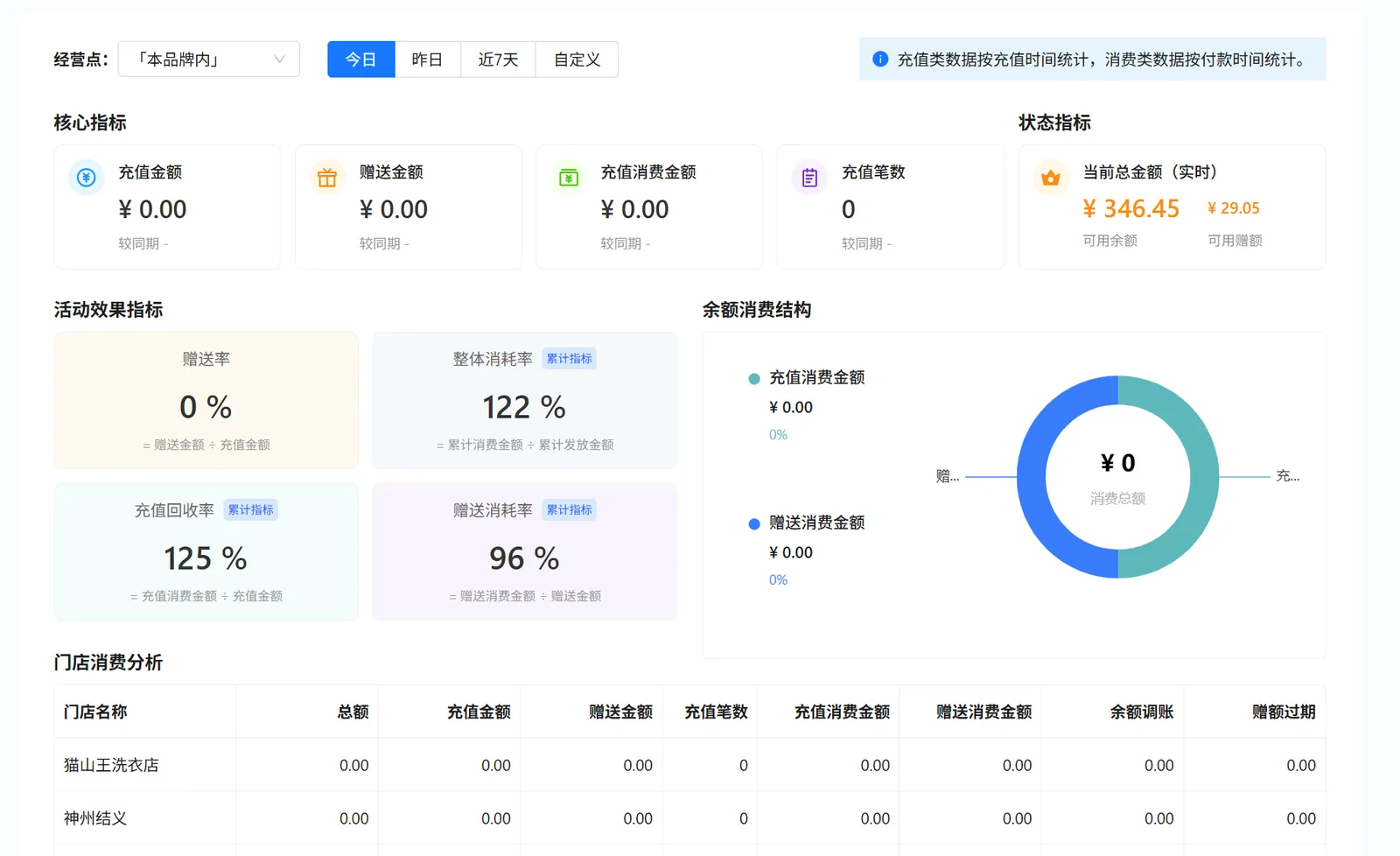Select the 今日 date tab
The image size is (1400, 856).
tap(360, 60)
